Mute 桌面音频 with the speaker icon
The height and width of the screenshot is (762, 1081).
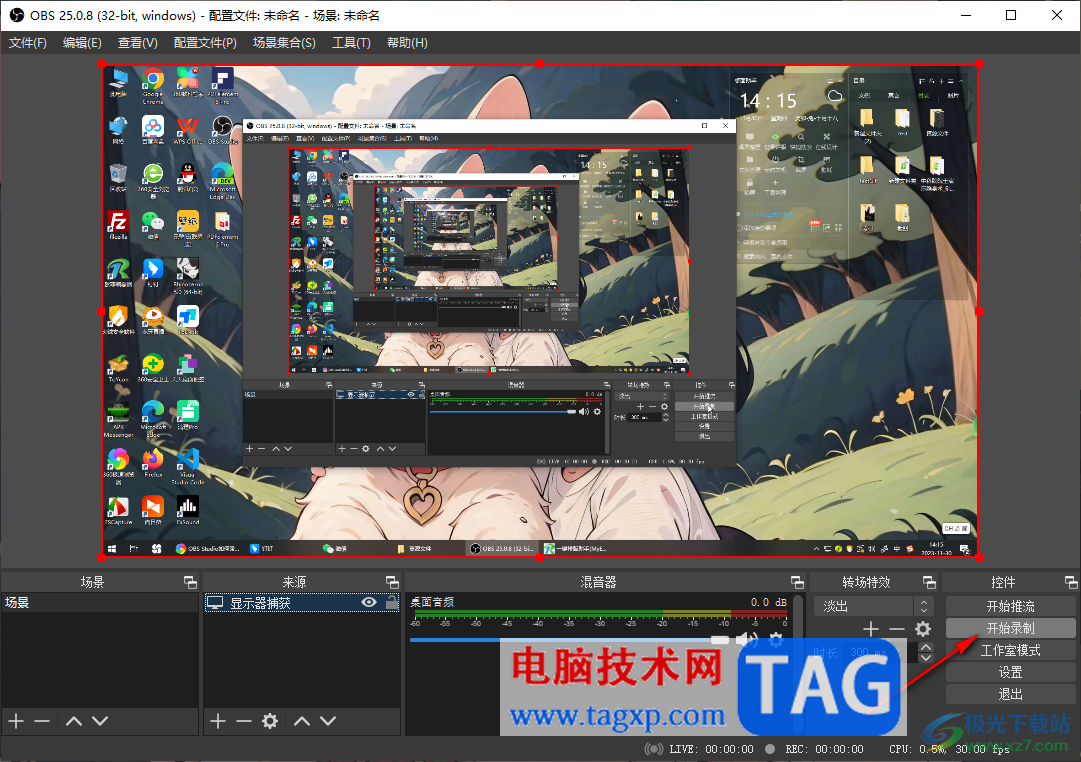click(747, 640)
